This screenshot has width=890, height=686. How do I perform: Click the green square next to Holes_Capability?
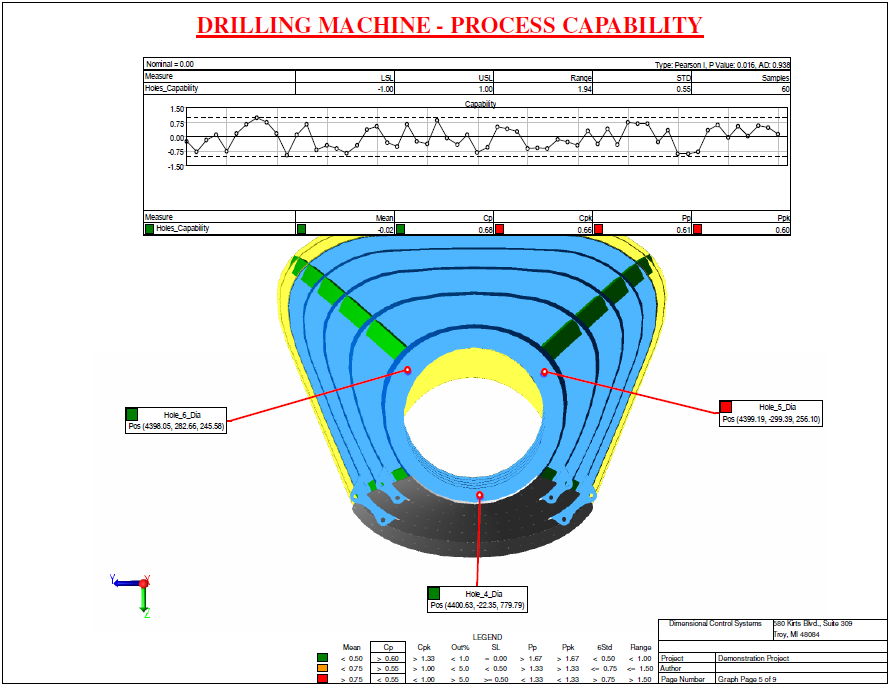coord(150,229)
